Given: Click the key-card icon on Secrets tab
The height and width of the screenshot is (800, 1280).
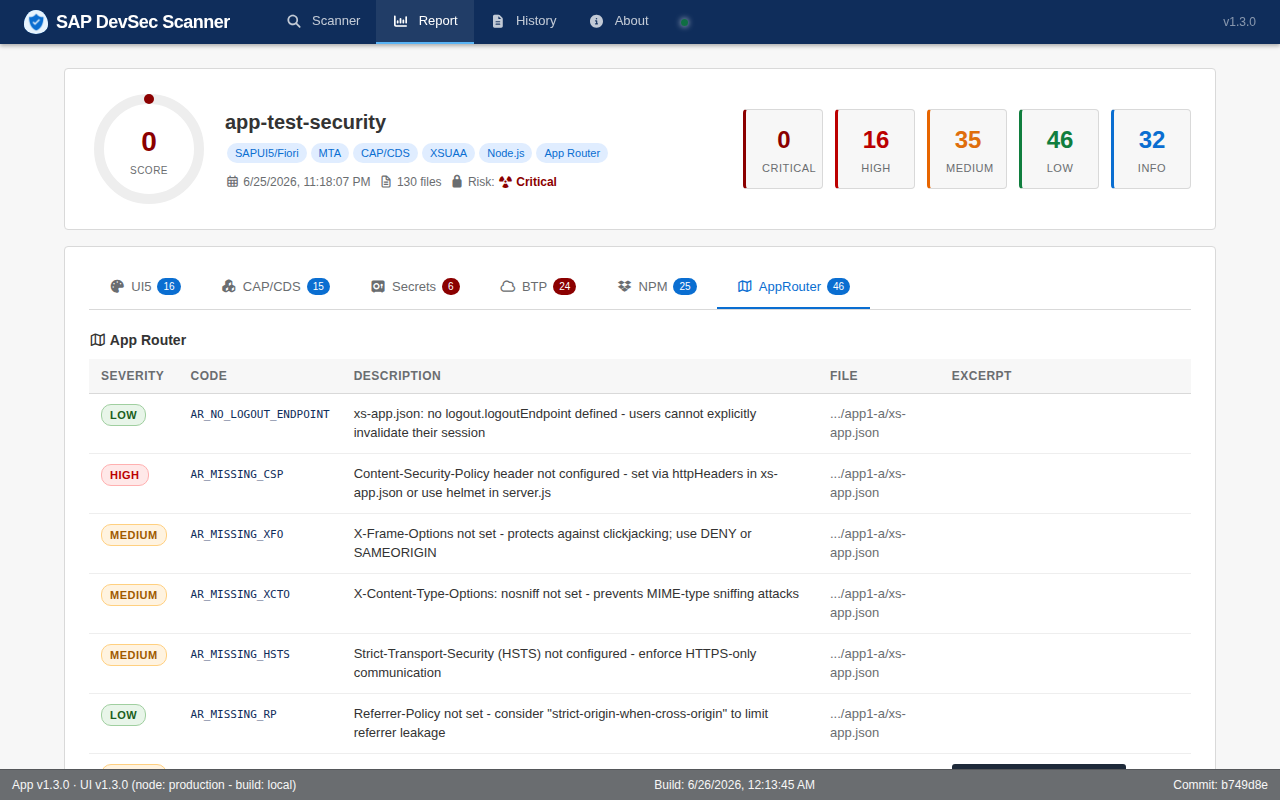Looking at the screenshot, I should pos(378,286).
